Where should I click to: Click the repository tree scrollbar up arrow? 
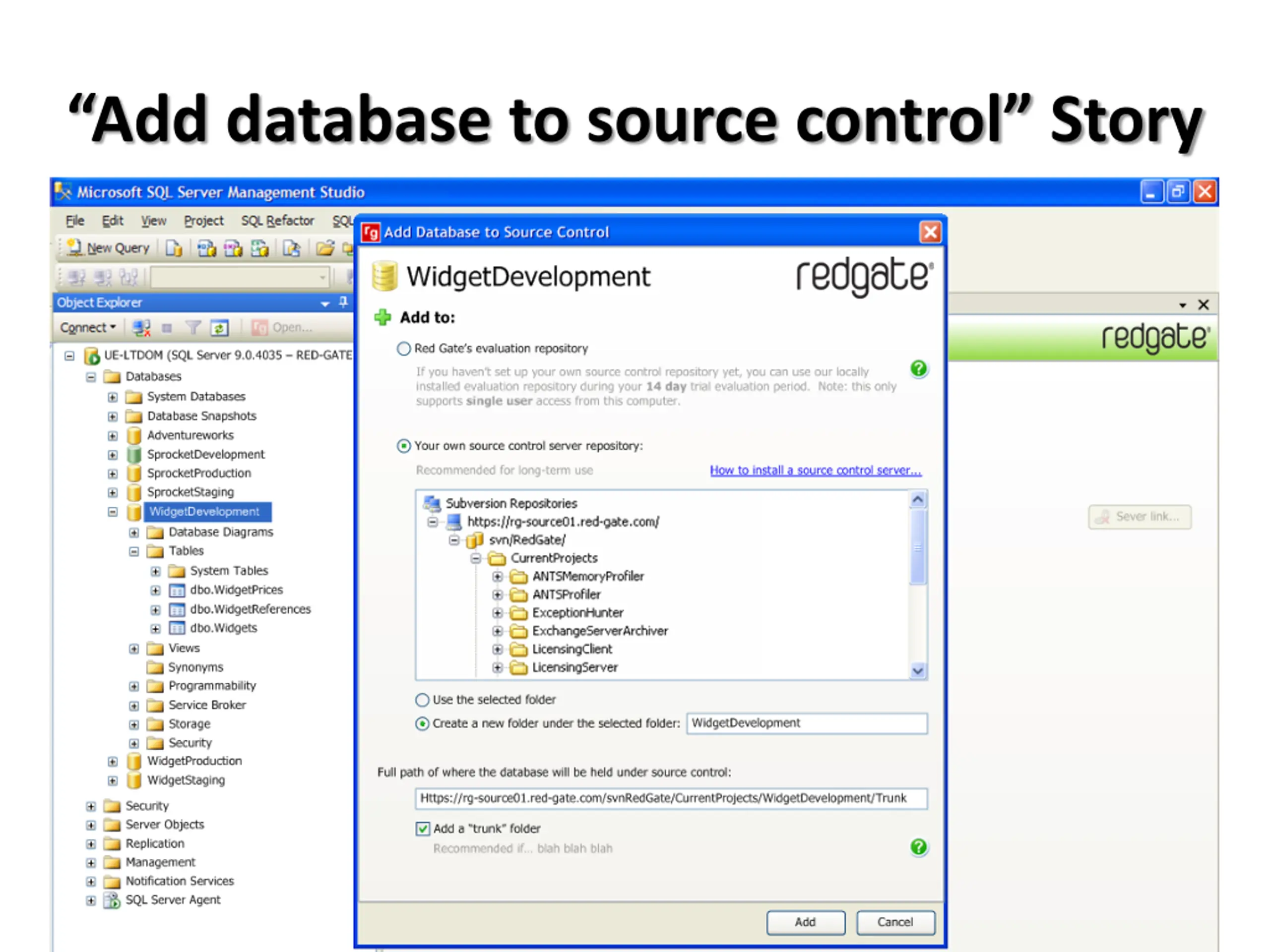click(917, 500)
